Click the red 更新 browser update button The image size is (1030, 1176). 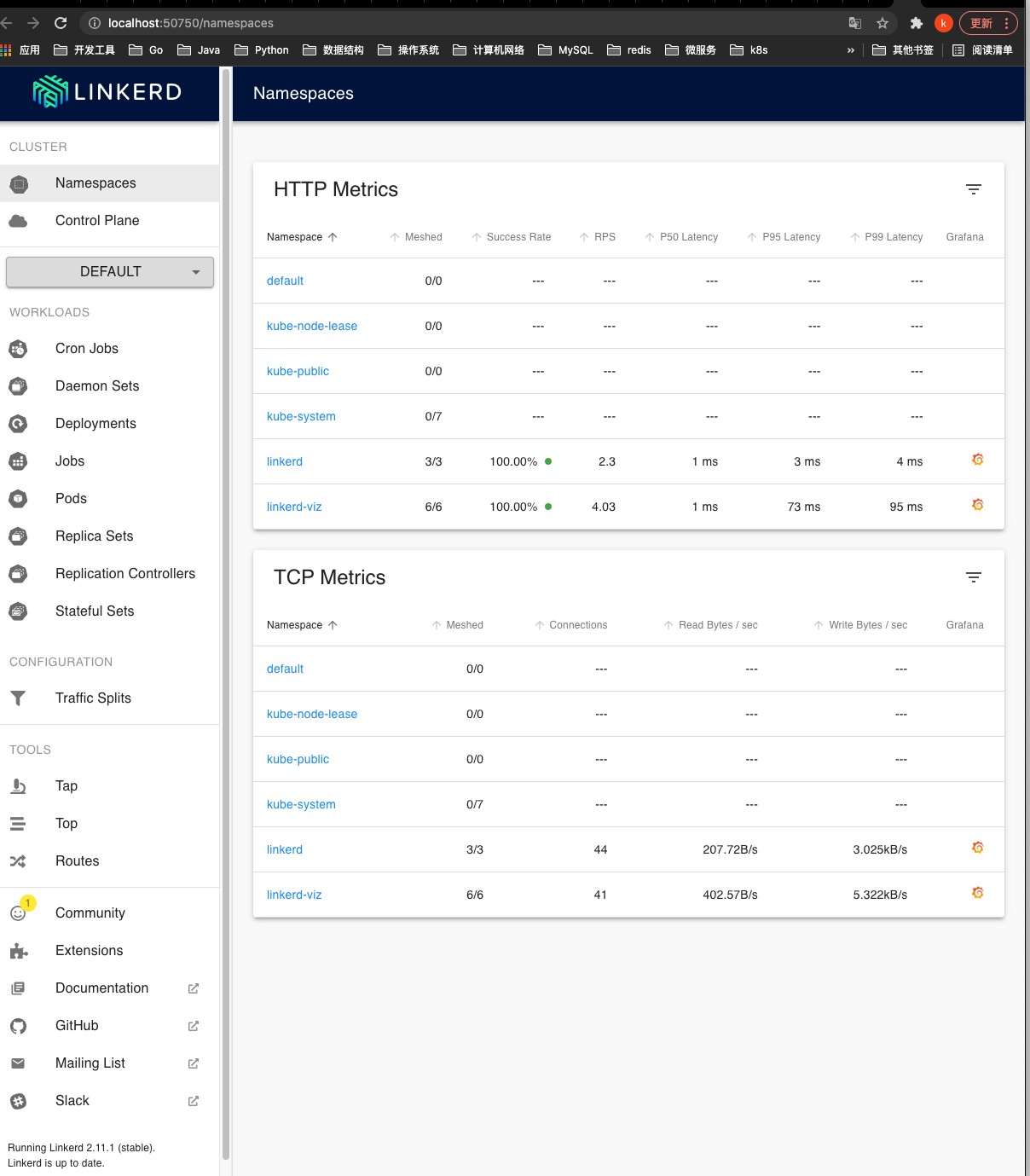[987, 23]
